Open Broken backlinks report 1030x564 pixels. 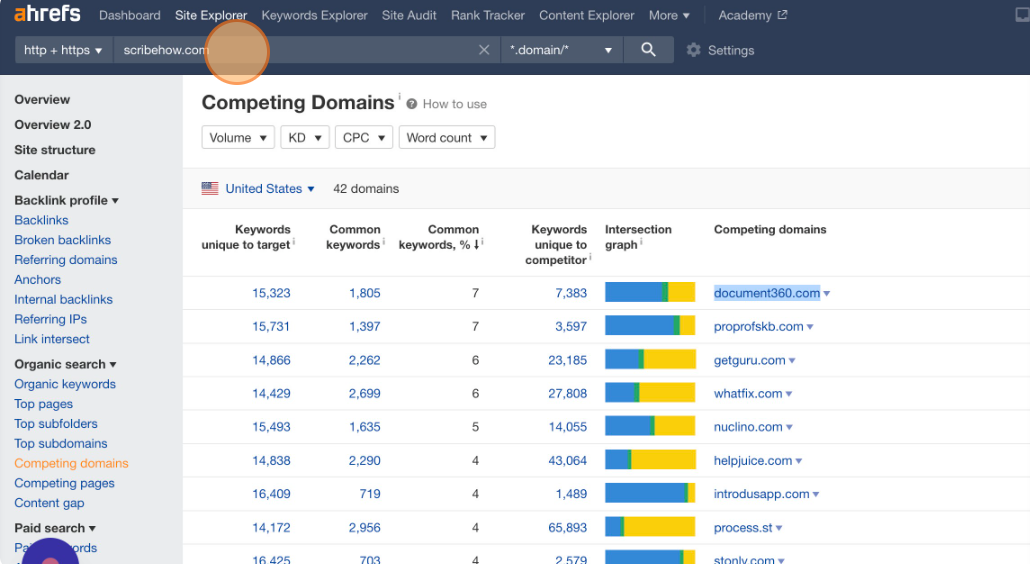coord(62,240)
